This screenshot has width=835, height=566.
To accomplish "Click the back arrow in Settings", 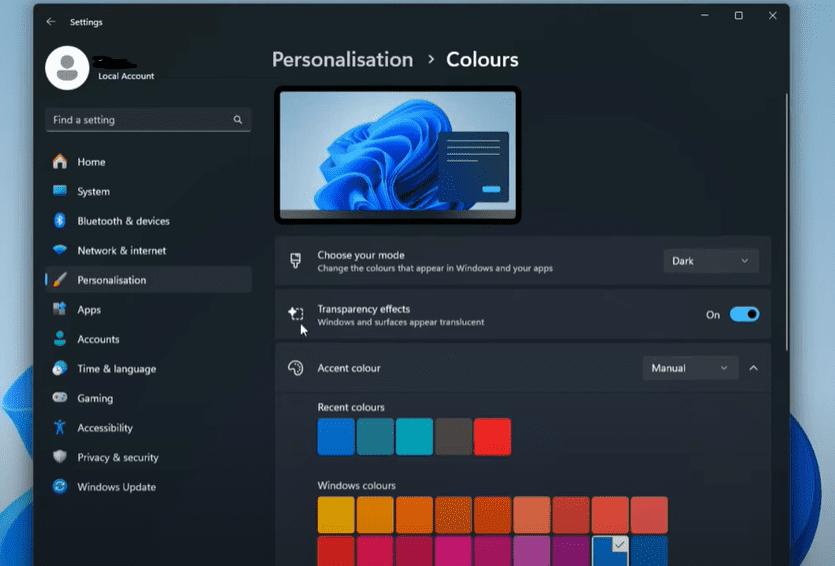I will point(51,21).
